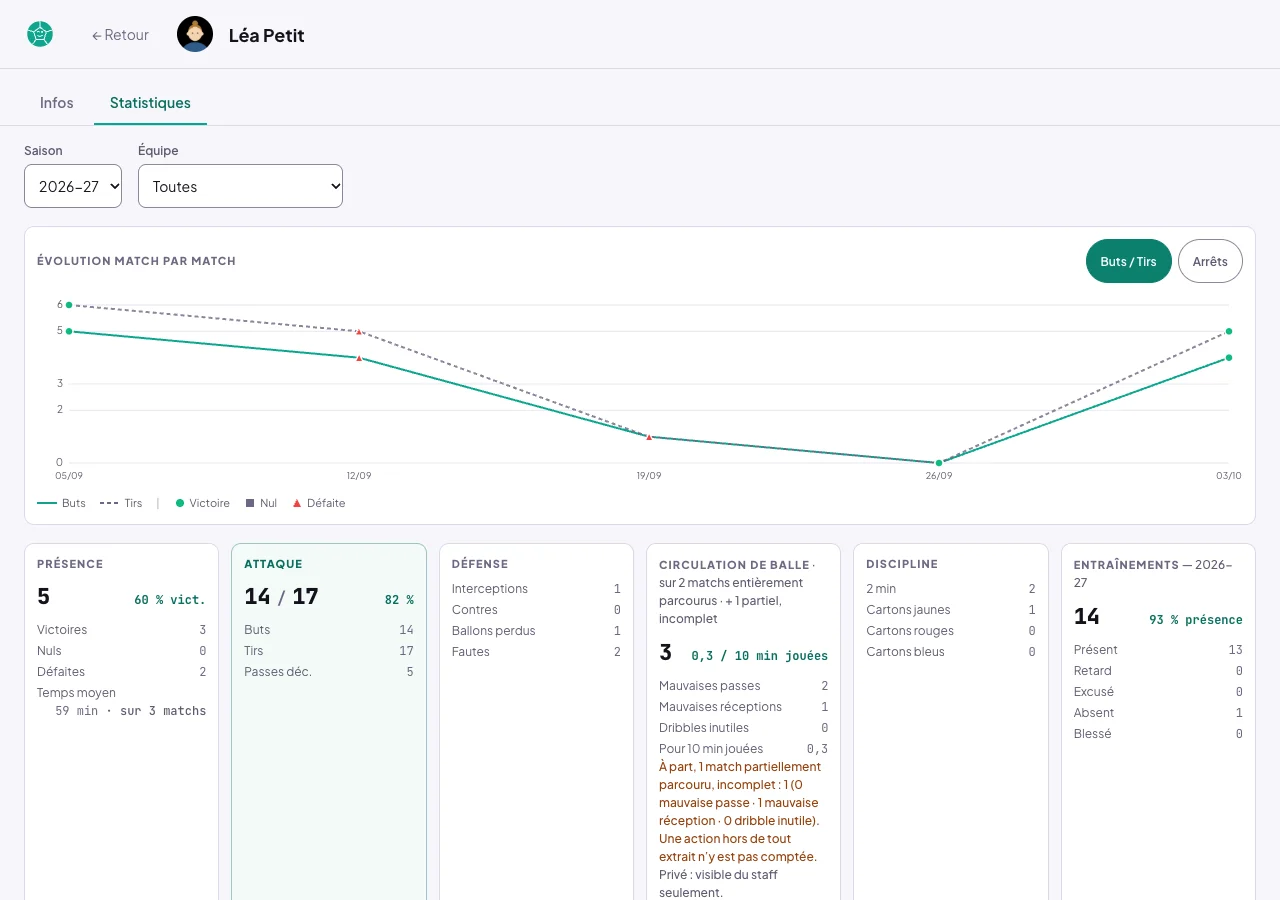This screenshot has height=900, width=1280.
Task: Click the Nul legend entry
Action: pos(261,503)
